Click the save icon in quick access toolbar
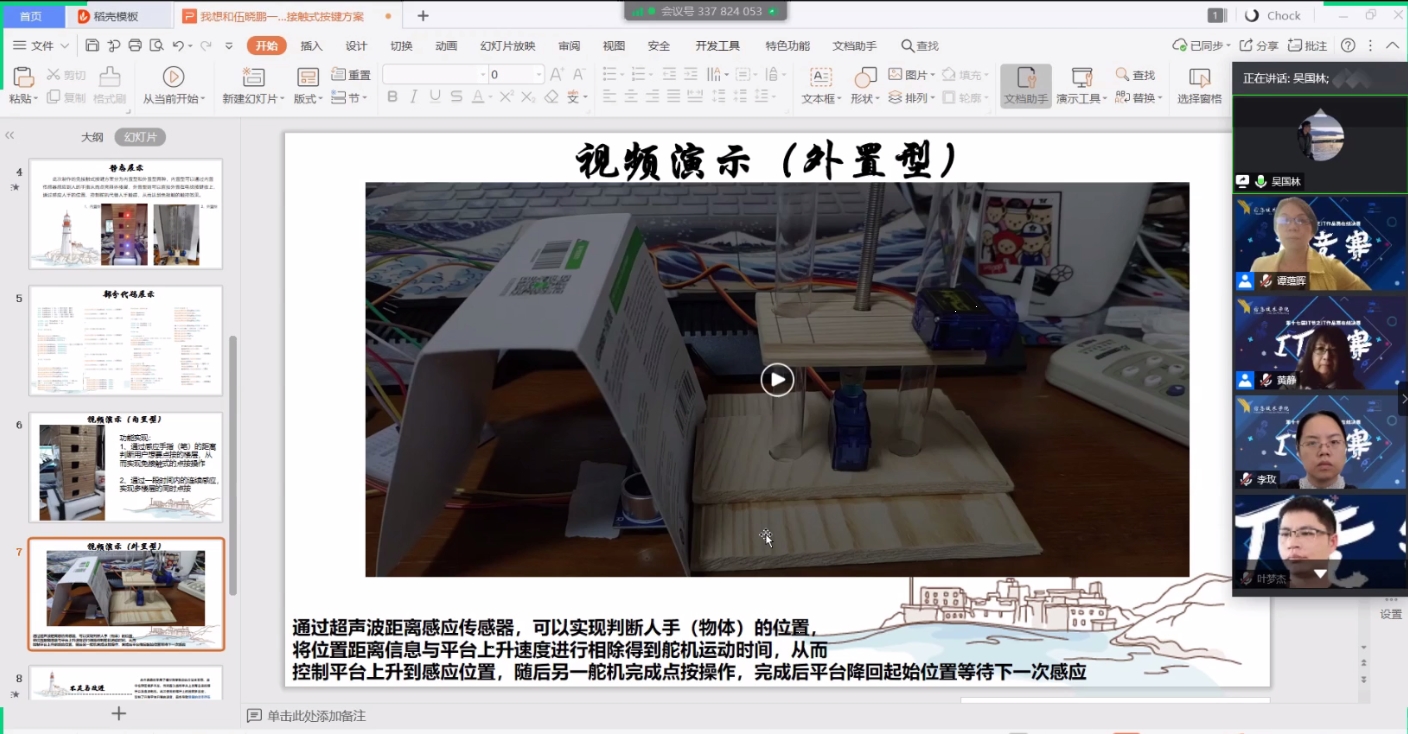Image resolution: width=1408 pixels, height=734 pixels. (x=92, y=45)
